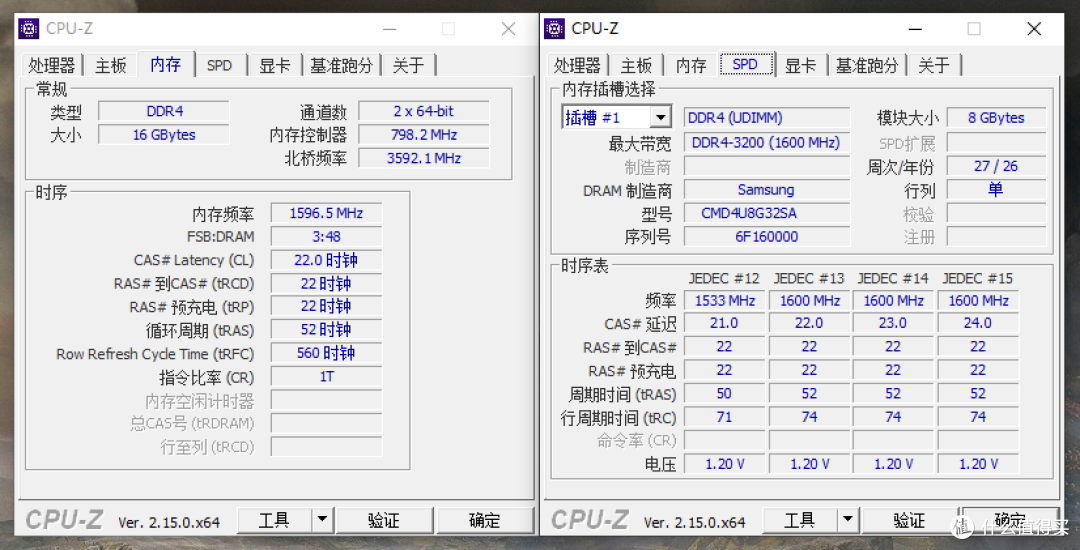The image size is (1080, 550).
Task: Click northbridge frequency 3592.1 MHz value
Action: [424, 158]
